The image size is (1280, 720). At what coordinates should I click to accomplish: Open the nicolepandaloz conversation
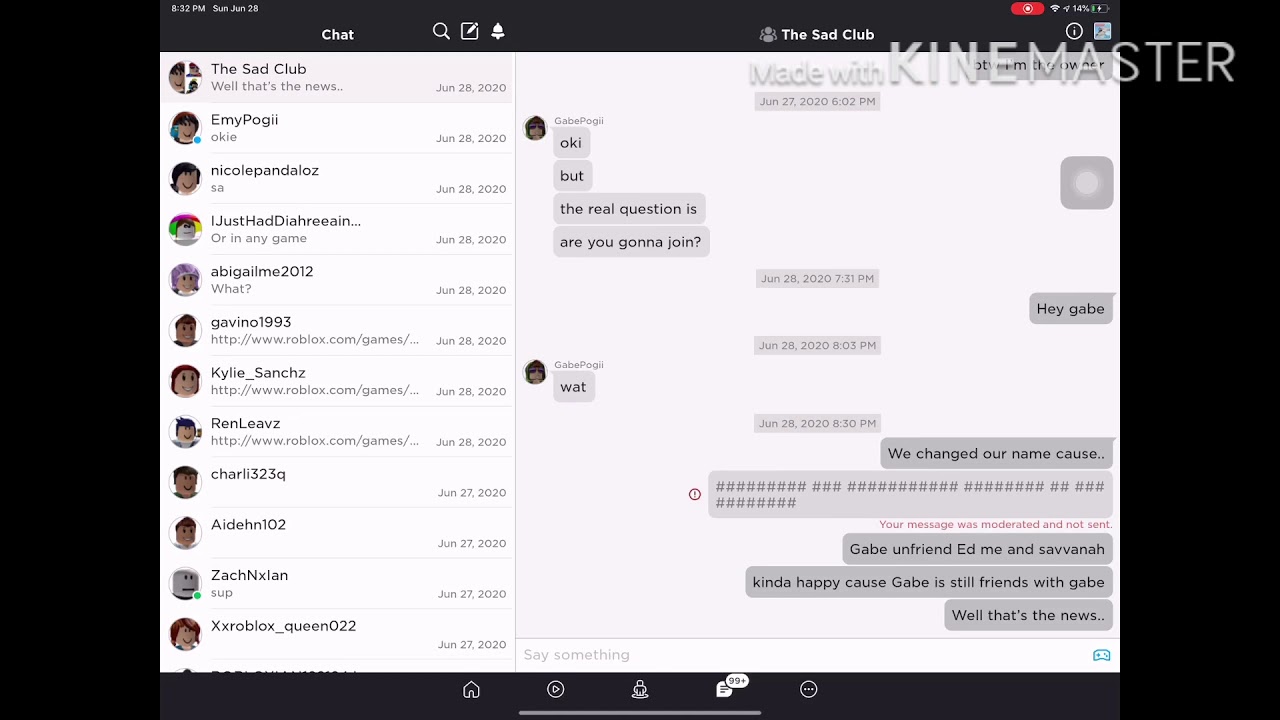tap(337, 178)
